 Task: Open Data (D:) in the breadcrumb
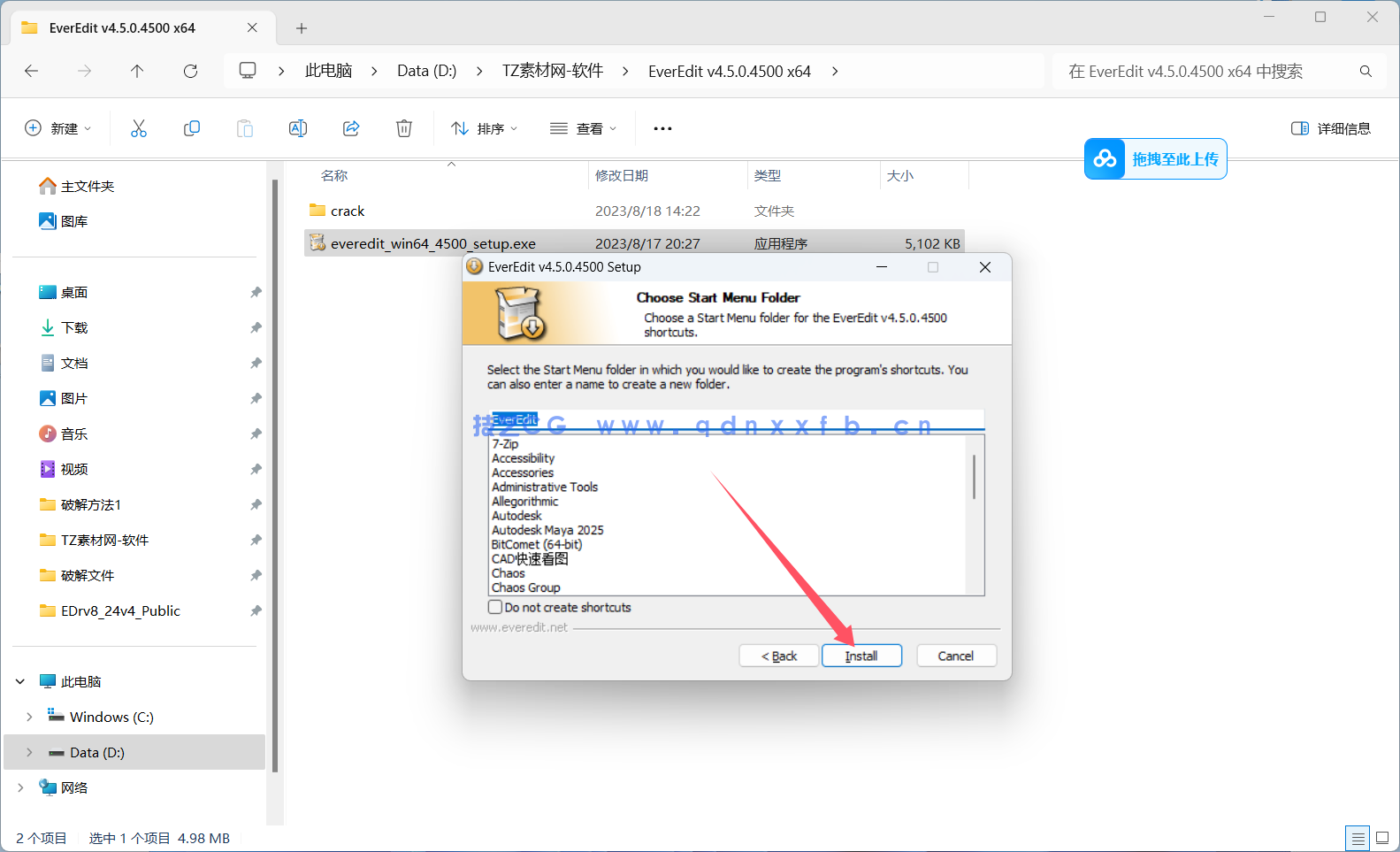click(426, 71)
